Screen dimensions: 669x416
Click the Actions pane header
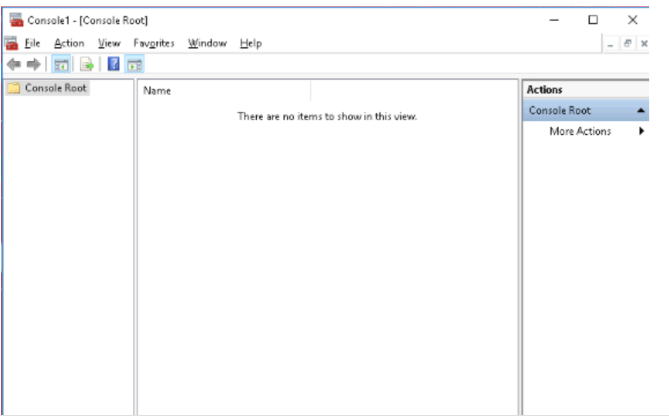tap(586, 90)
